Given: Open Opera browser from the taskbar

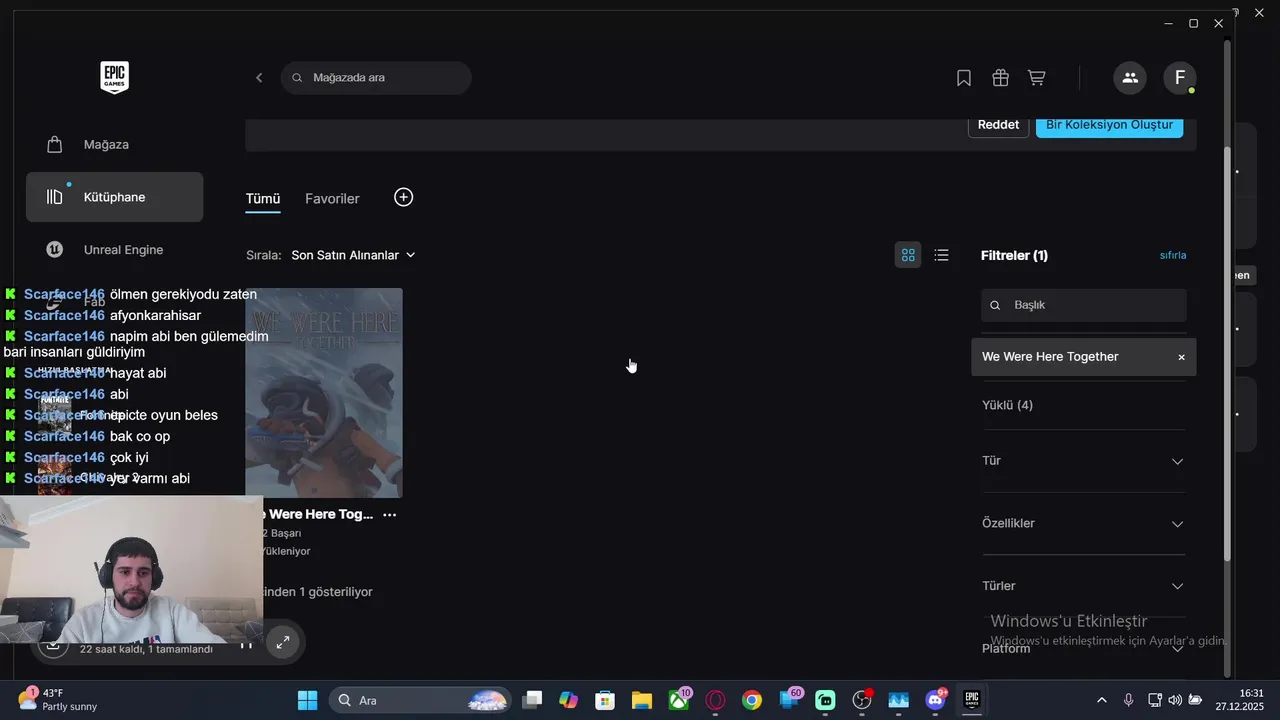Looking at the screenshot, I should coord(715,700).
